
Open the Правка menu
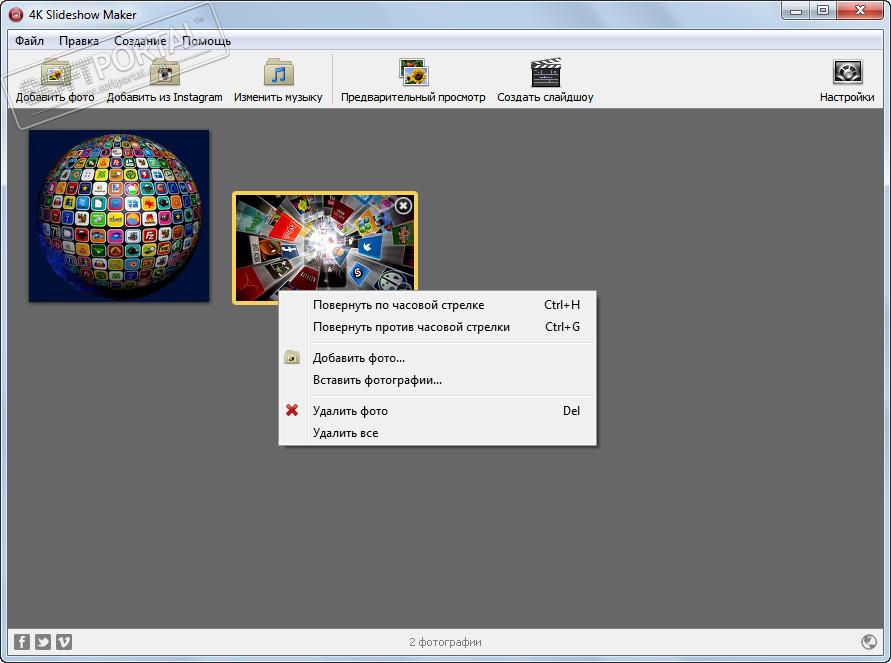79,40
